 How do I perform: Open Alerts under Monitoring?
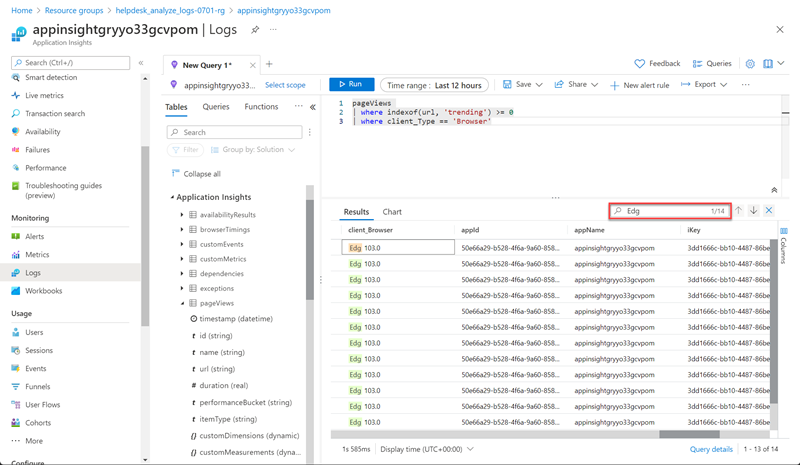35,236
